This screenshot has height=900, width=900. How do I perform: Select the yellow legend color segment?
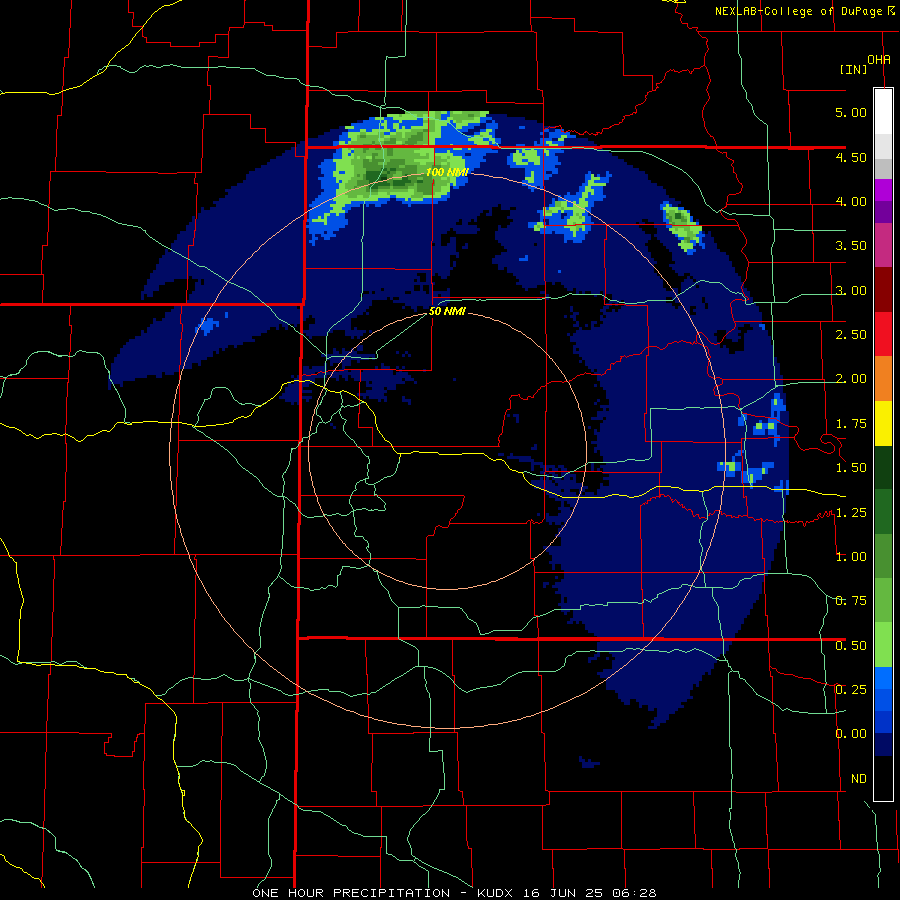(883, 423)
